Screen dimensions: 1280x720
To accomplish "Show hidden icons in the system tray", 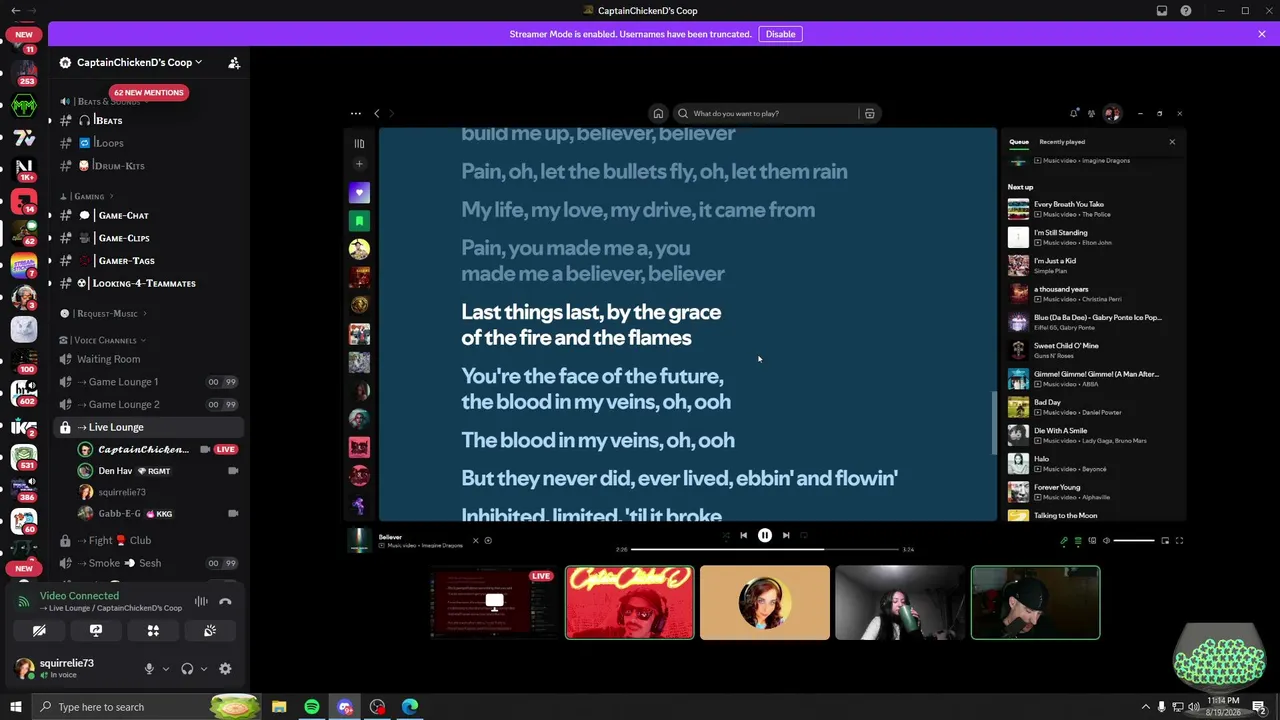I will click(1144, 707).
